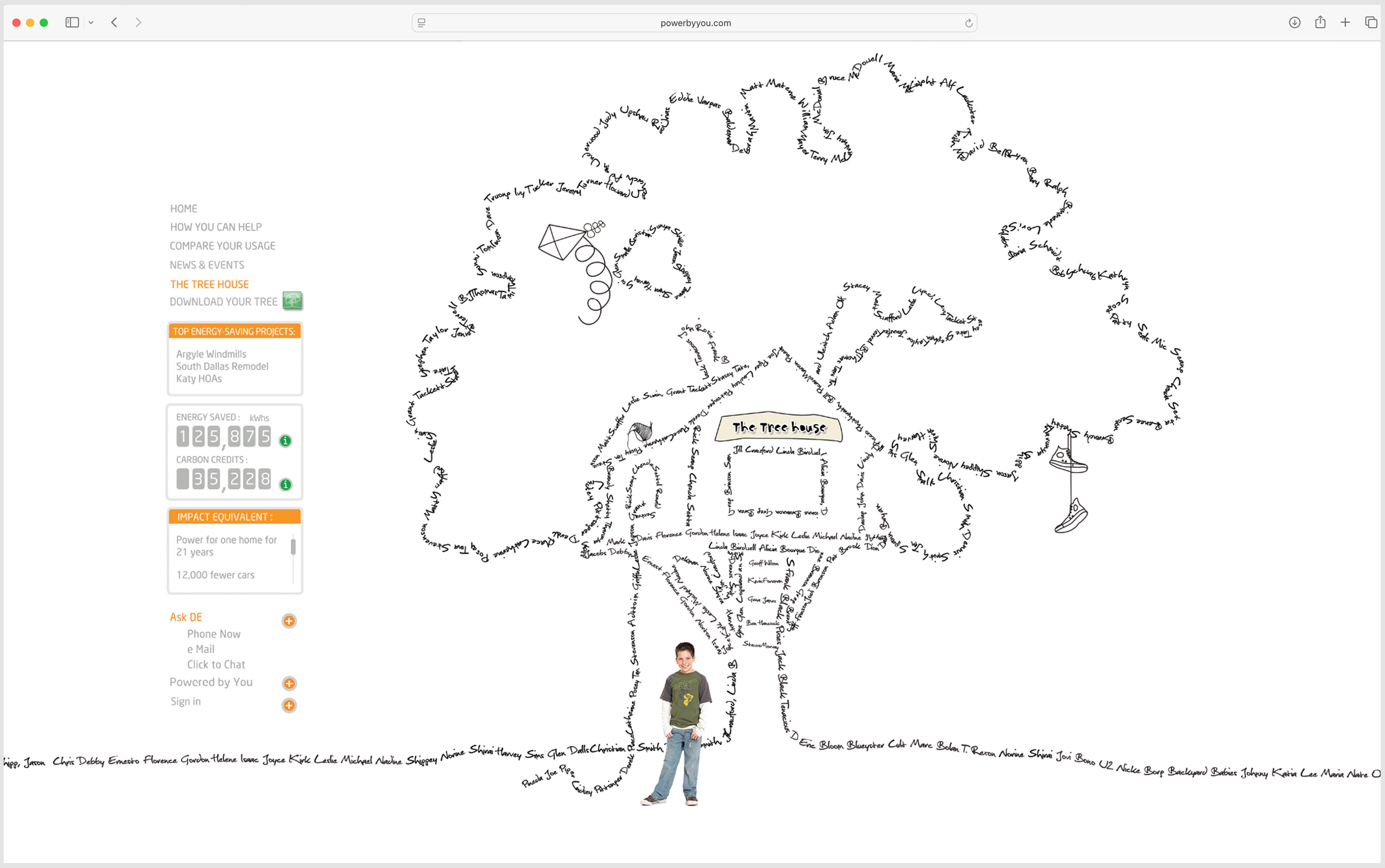Expand the Powered by You section
Image resolution: width=1385 pixels, height=868 pixels.
click(x=289, y=683)
